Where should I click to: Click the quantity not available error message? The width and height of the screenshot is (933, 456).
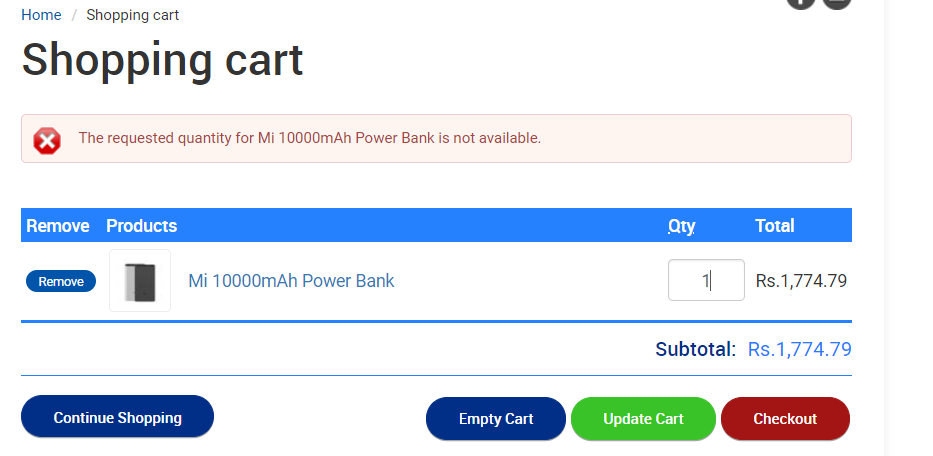309,138
